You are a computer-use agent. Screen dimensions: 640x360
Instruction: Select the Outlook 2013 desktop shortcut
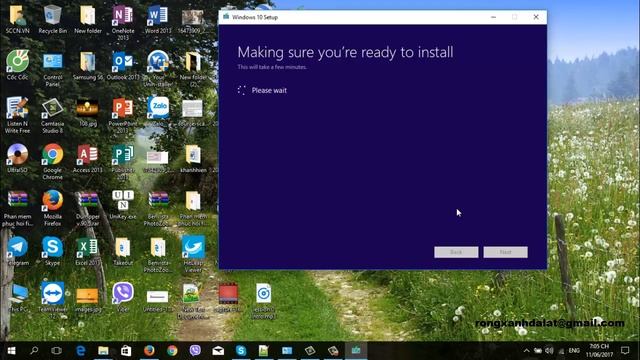[x=123, y=65]
